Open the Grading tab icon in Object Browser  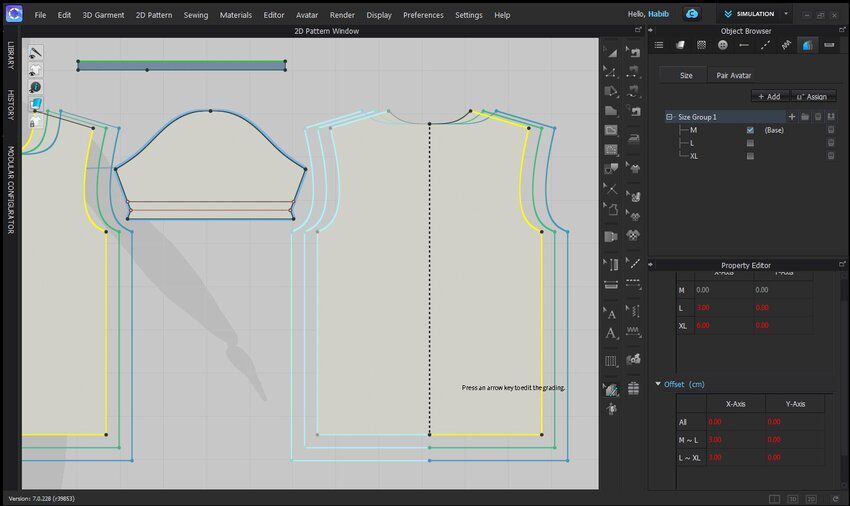click(808, 45)
